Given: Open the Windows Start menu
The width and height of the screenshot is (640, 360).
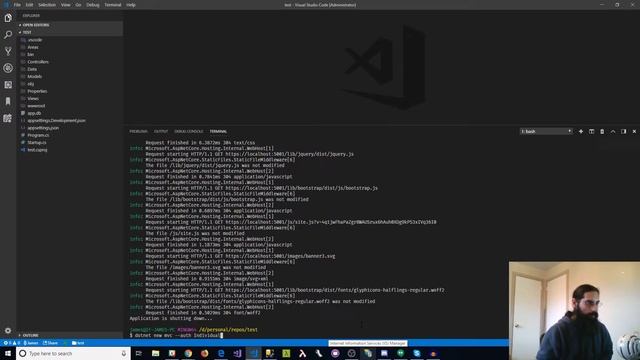Looking at the screenshot, I should [x=8, y=353].
